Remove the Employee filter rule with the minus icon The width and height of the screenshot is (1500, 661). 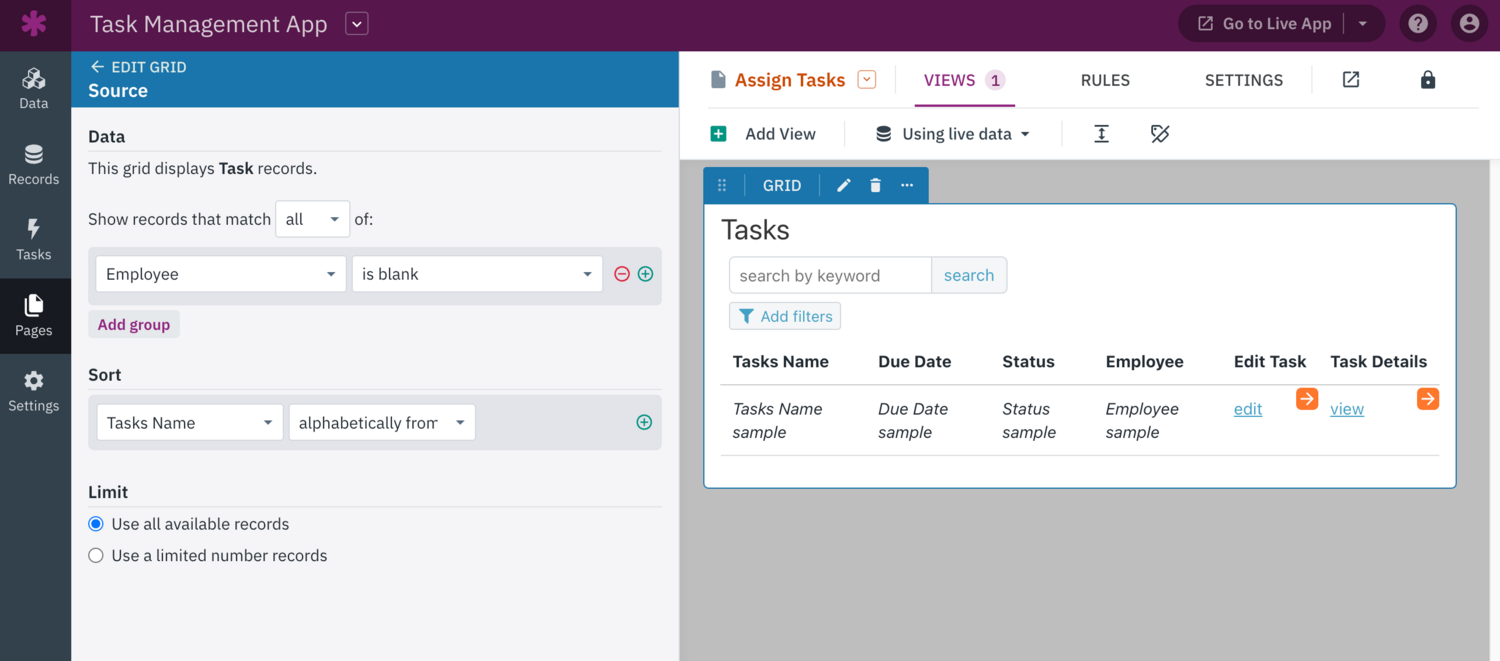(x=620, y=273)
